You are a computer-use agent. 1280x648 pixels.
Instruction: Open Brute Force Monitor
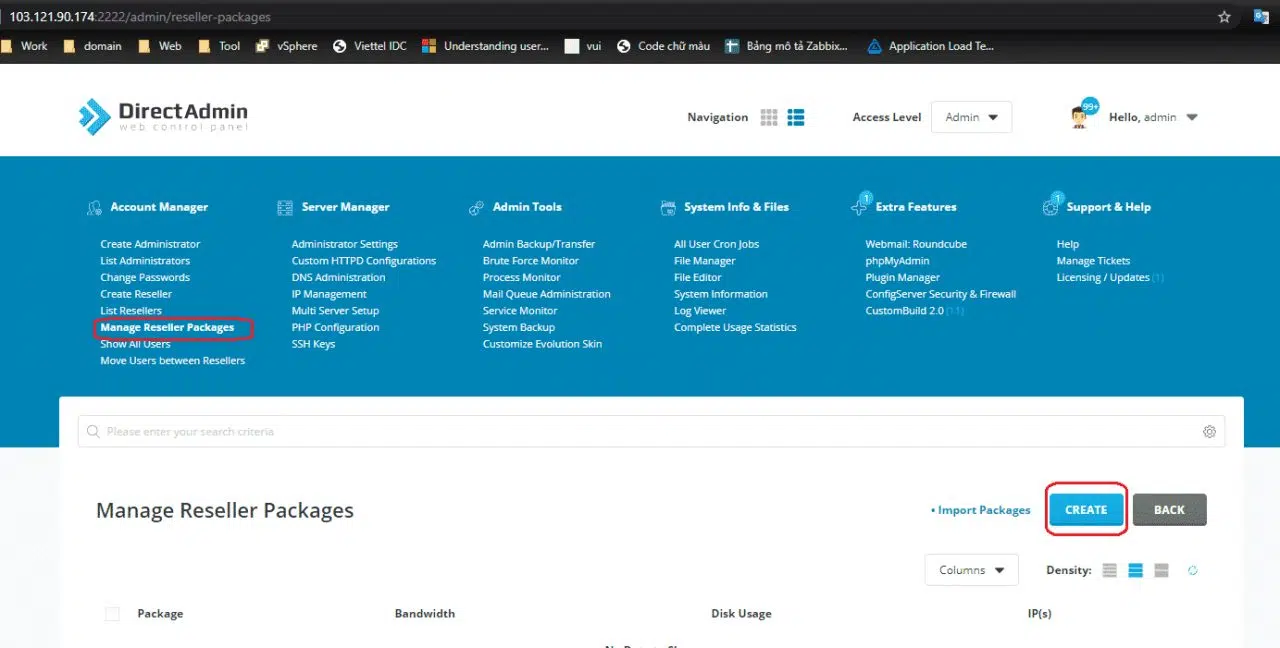click(531, 261)
